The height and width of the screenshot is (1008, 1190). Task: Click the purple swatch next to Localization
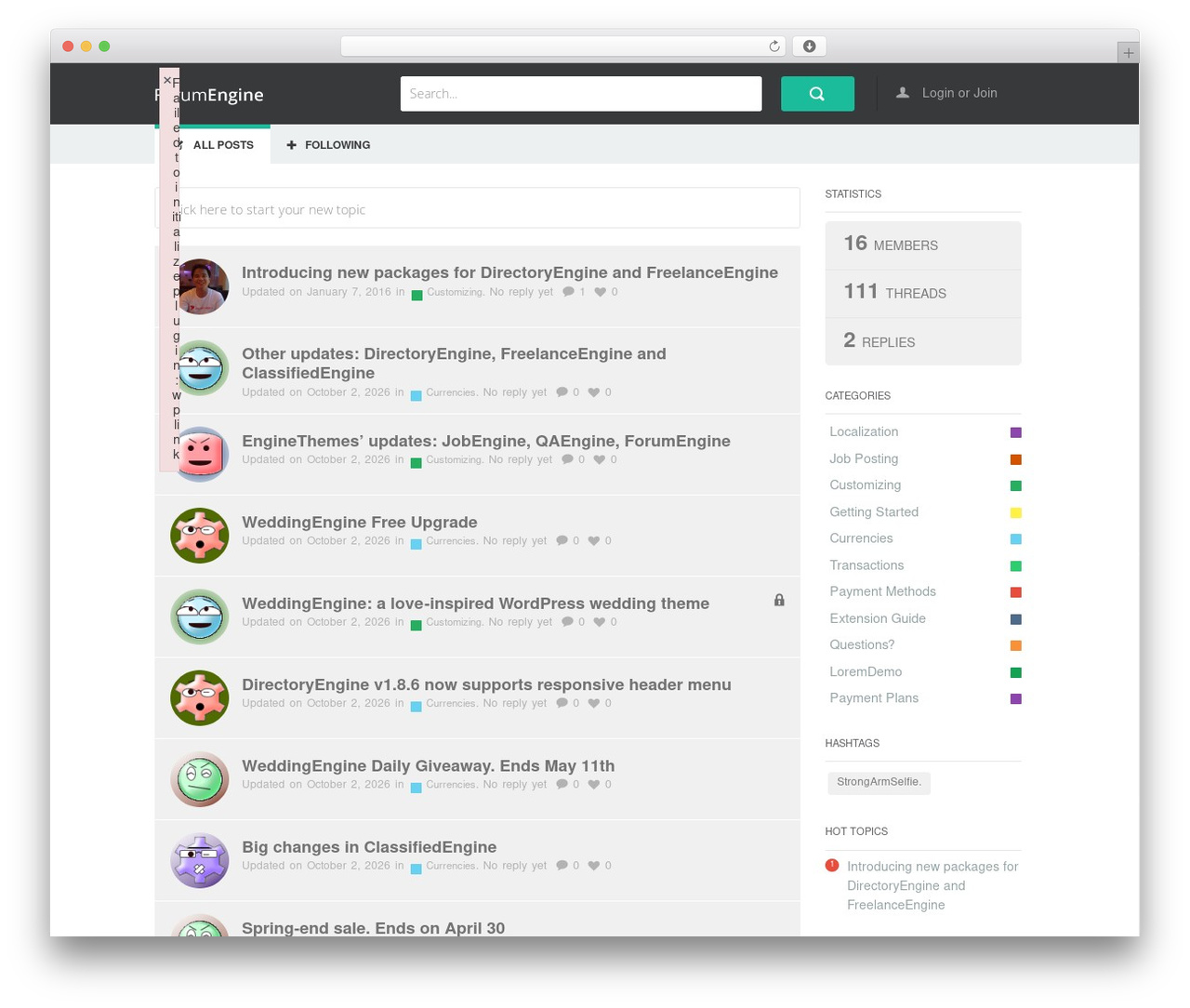[1016, 432]
